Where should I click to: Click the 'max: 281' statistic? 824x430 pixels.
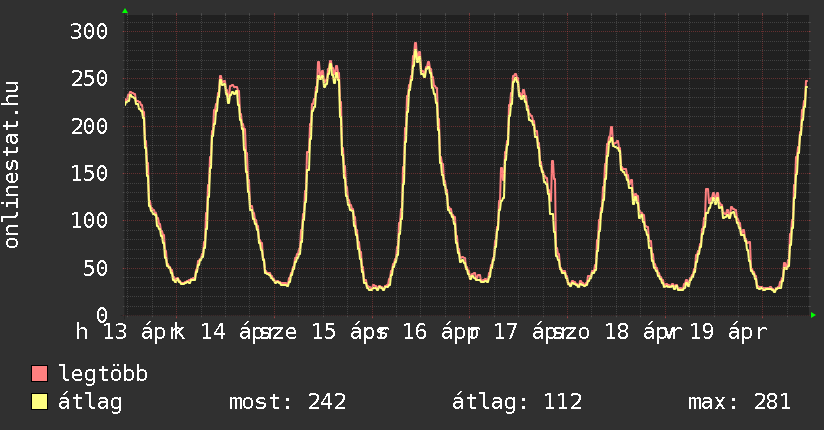(739, 402)
